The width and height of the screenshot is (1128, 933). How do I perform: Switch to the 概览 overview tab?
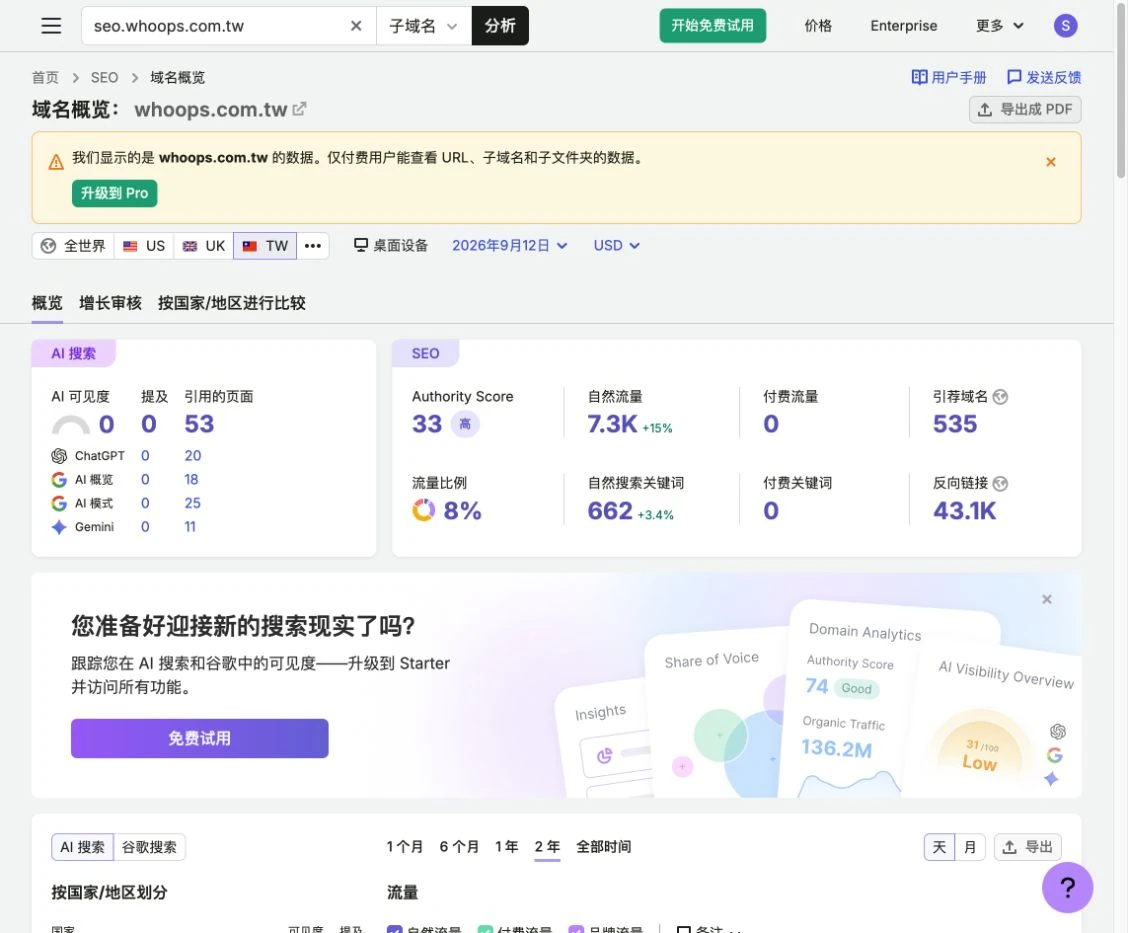click(x=47, y=303)
